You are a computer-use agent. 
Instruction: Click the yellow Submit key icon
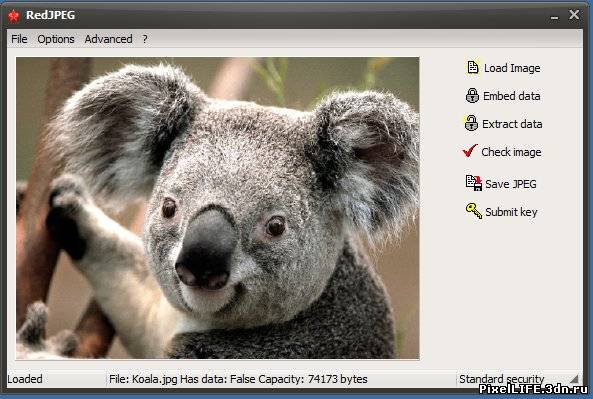coord(473,211)
